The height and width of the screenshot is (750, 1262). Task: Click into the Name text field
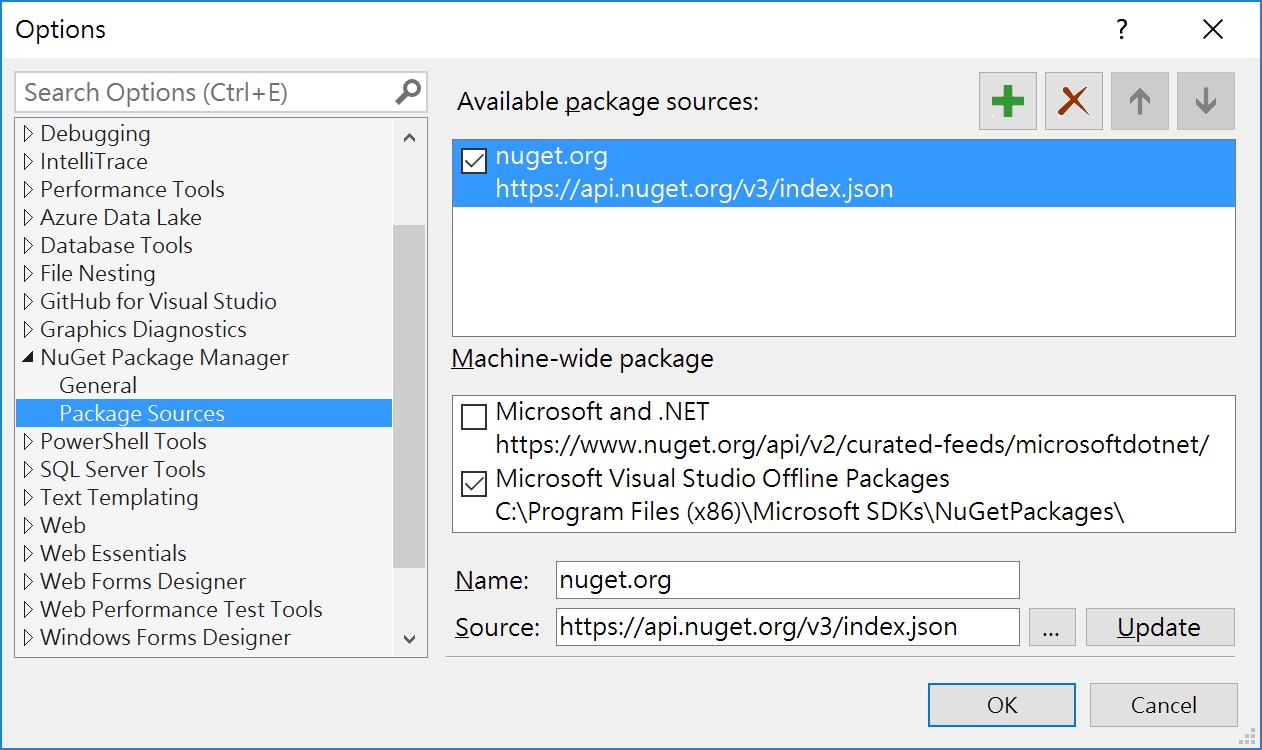786,580
